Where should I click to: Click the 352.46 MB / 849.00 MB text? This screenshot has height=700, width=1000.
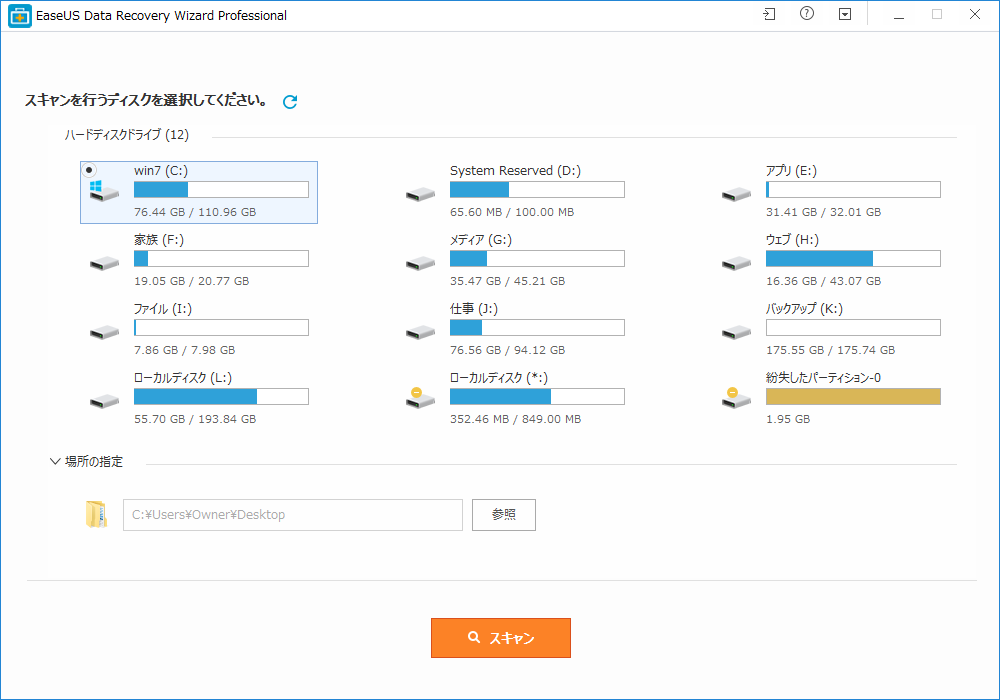click(515, 419)
